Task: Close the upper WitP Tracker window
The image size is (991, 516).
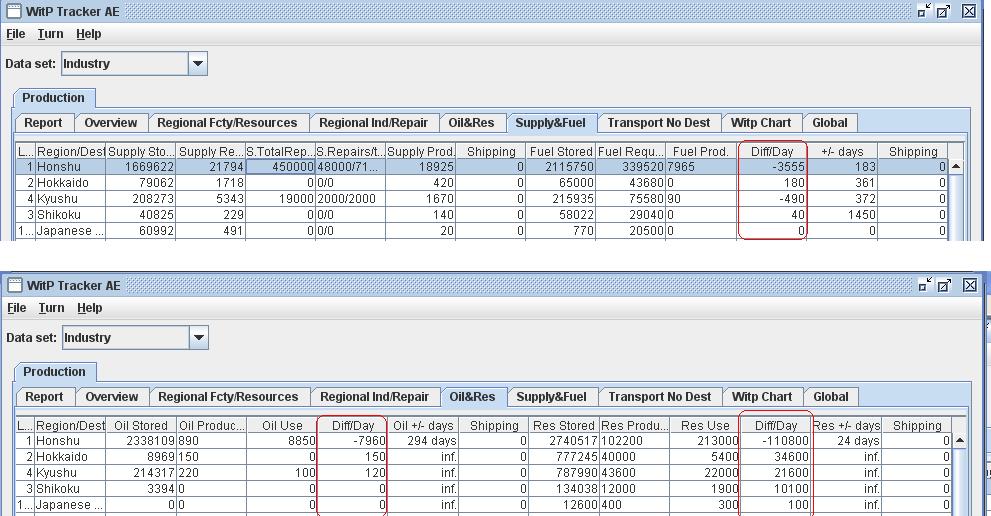Action: (969, 11)
